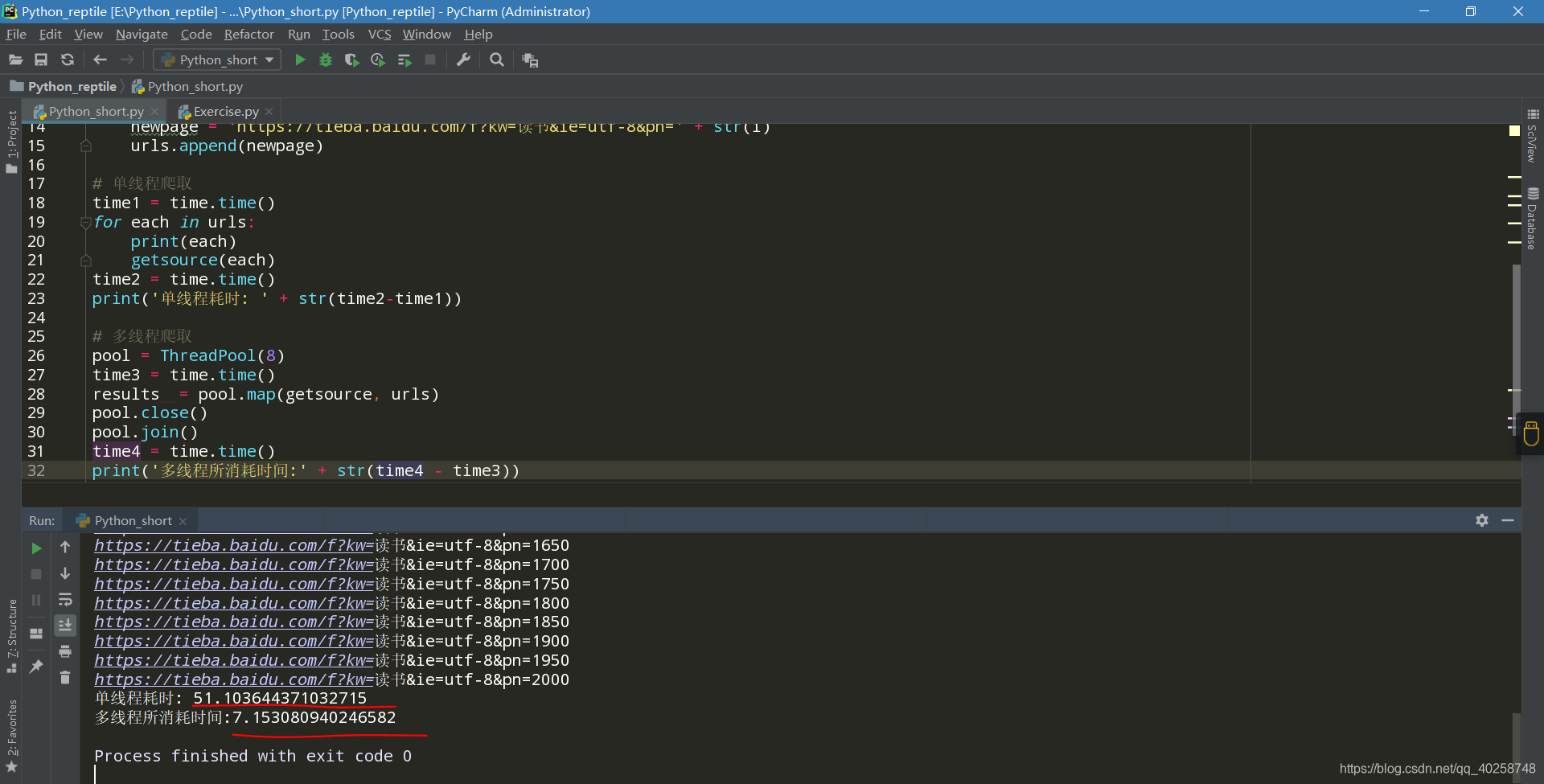Open the Tools menu

[339, 34]
